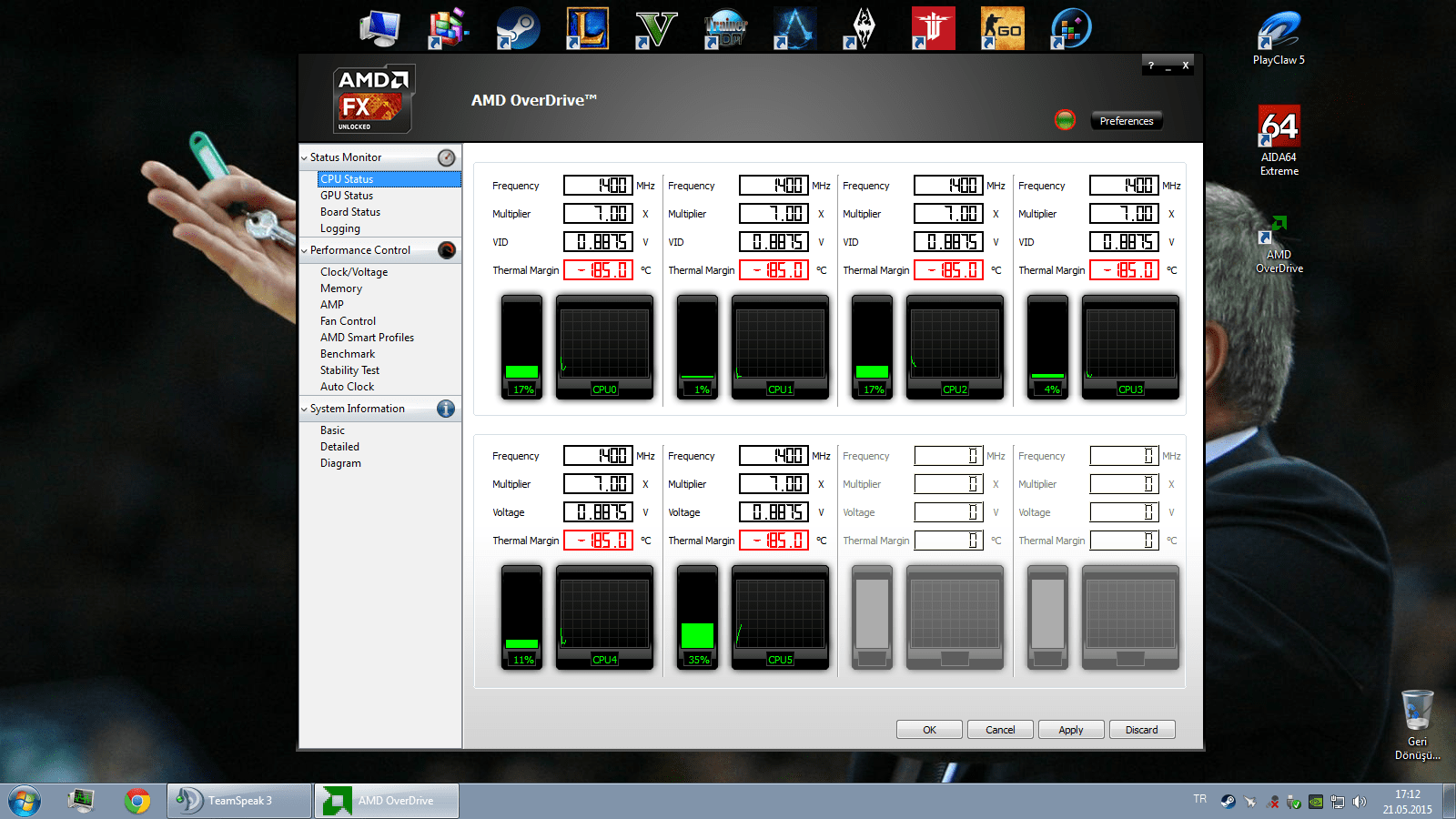Click the help question mark button
1456x819 pixels.
1151,66
